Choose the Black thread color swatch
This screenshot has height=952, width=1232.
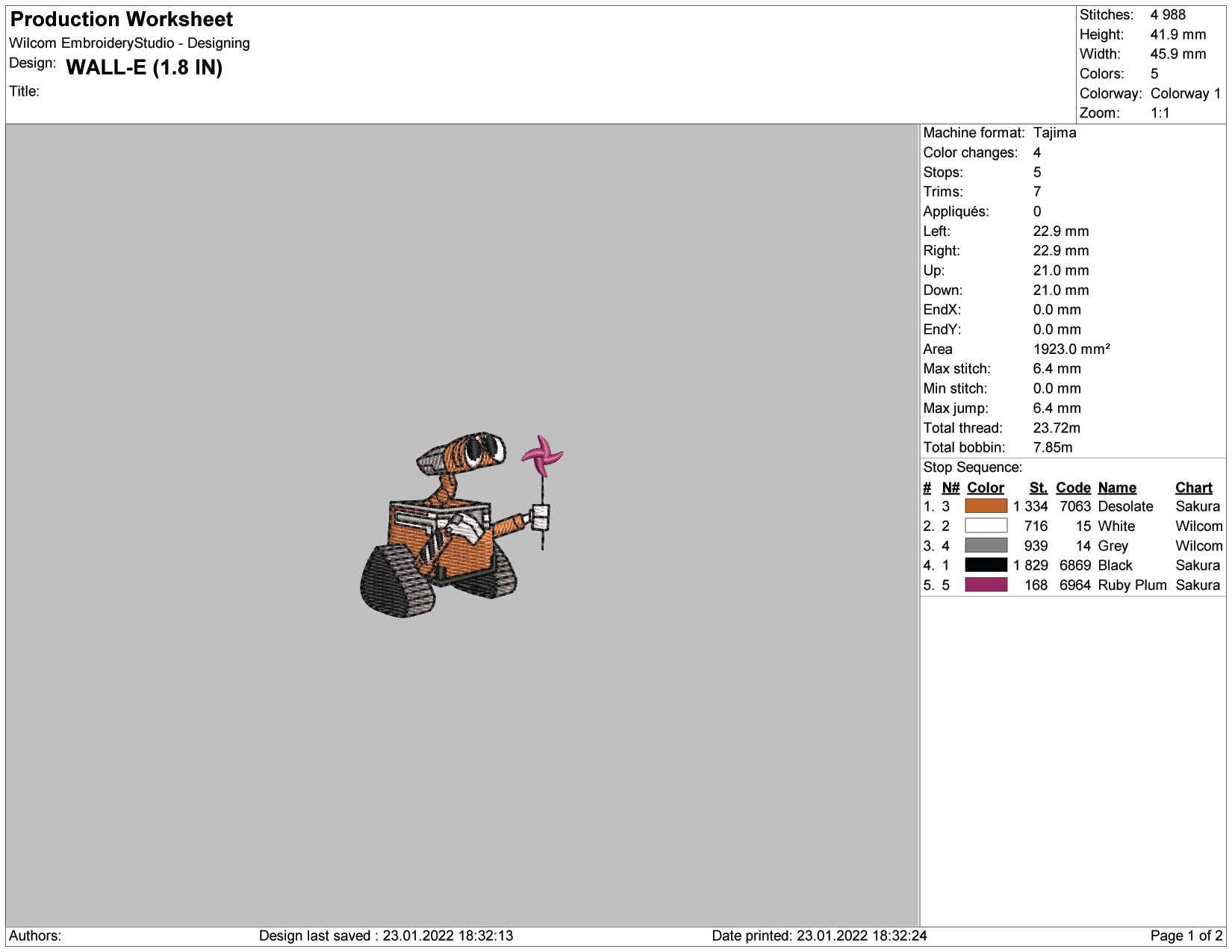[x=986, y=565]
